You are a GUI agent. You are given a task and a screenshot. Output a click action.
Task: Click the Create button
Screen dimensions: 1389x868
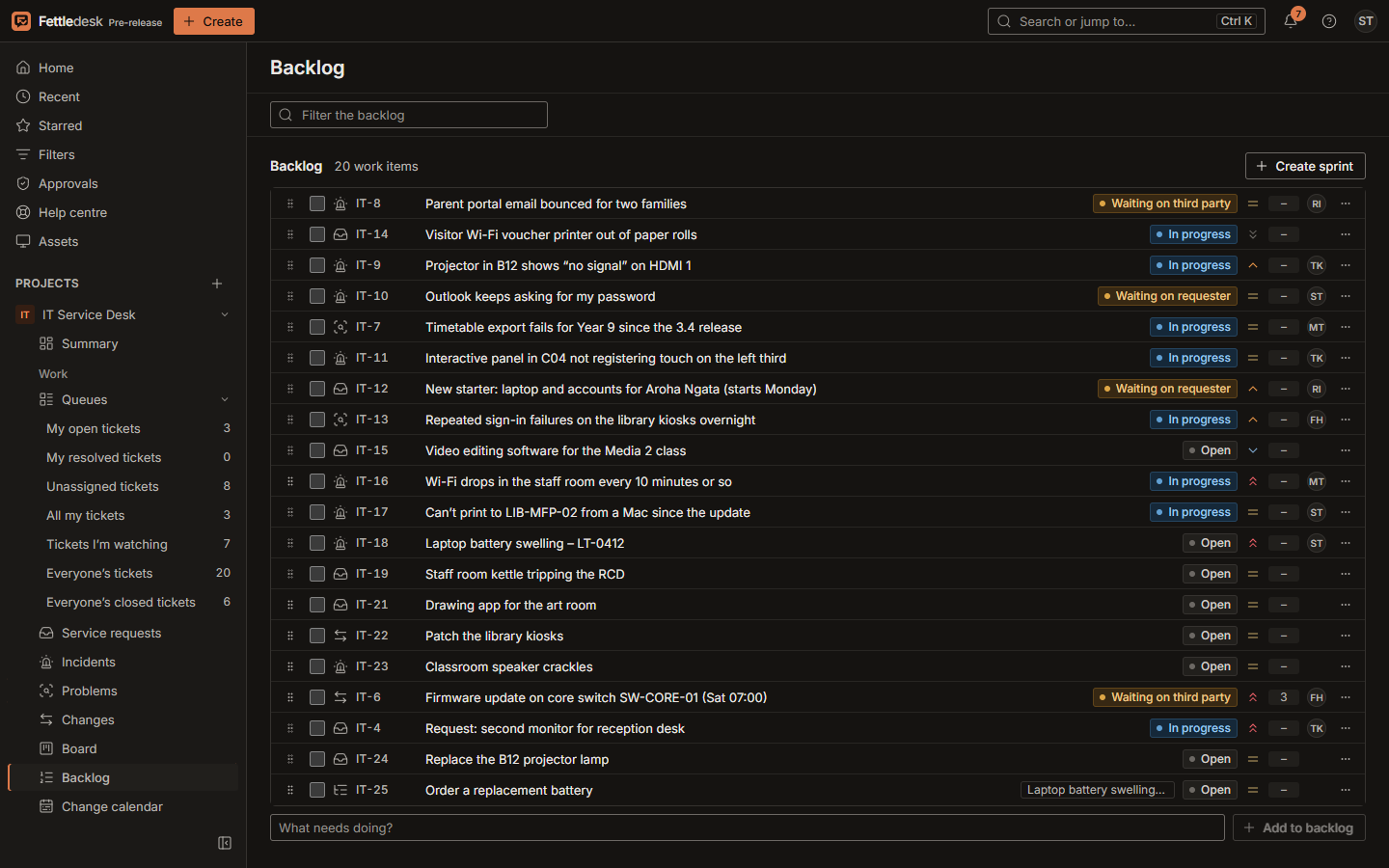click(x=214, y=21)
